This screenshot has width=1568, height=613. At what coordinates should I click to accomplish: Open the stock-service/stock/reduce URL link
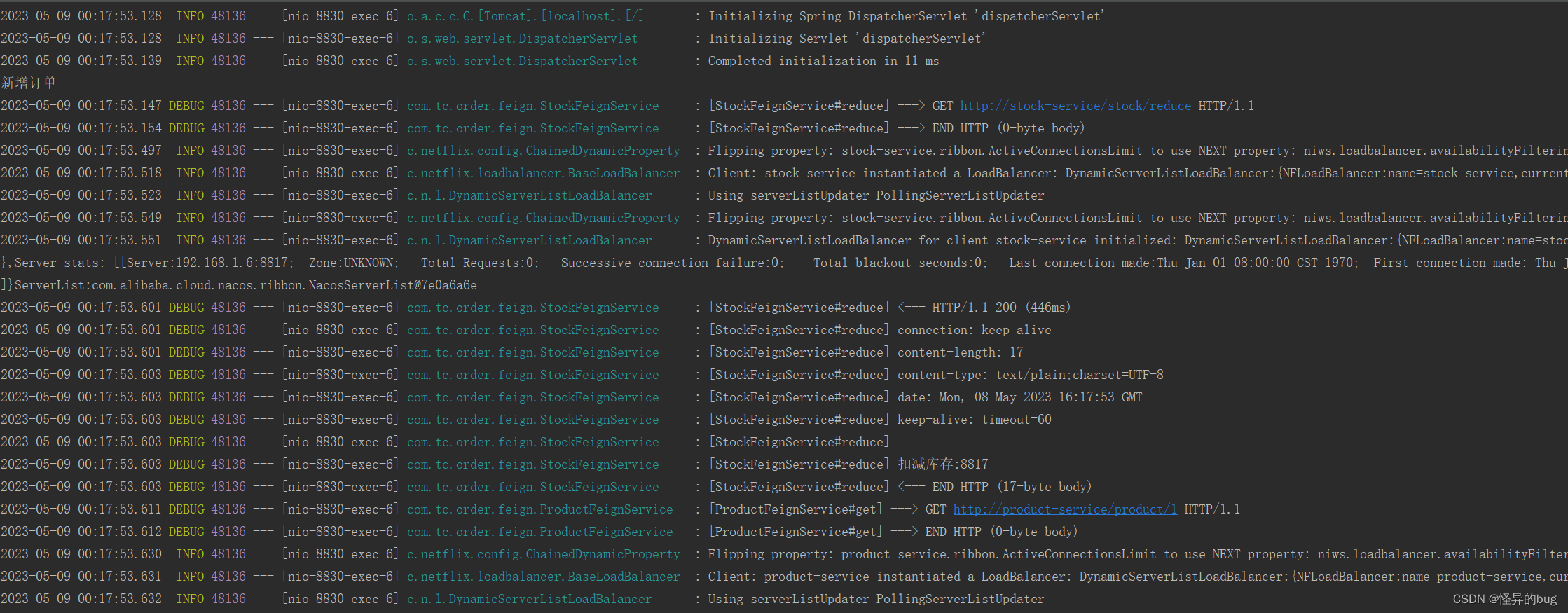(1075, 106)
